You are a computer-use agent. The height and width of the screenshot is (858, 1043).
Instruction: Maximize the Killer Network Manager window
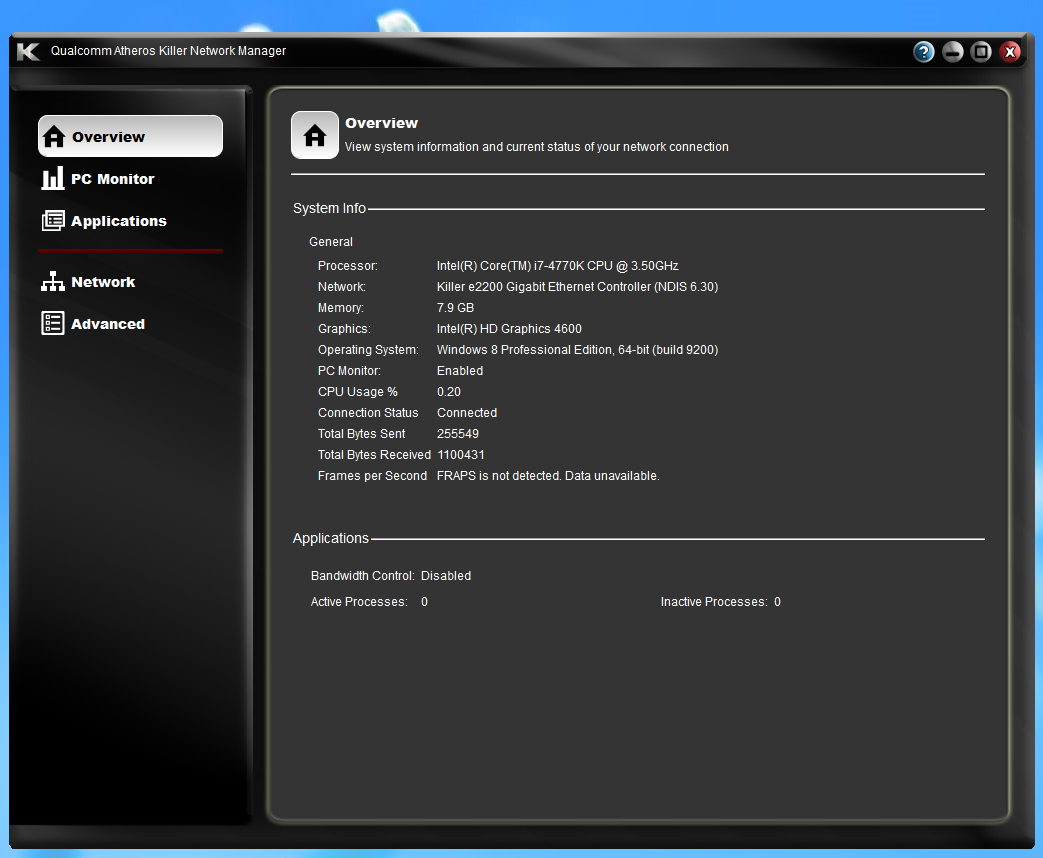coord(981,51)
